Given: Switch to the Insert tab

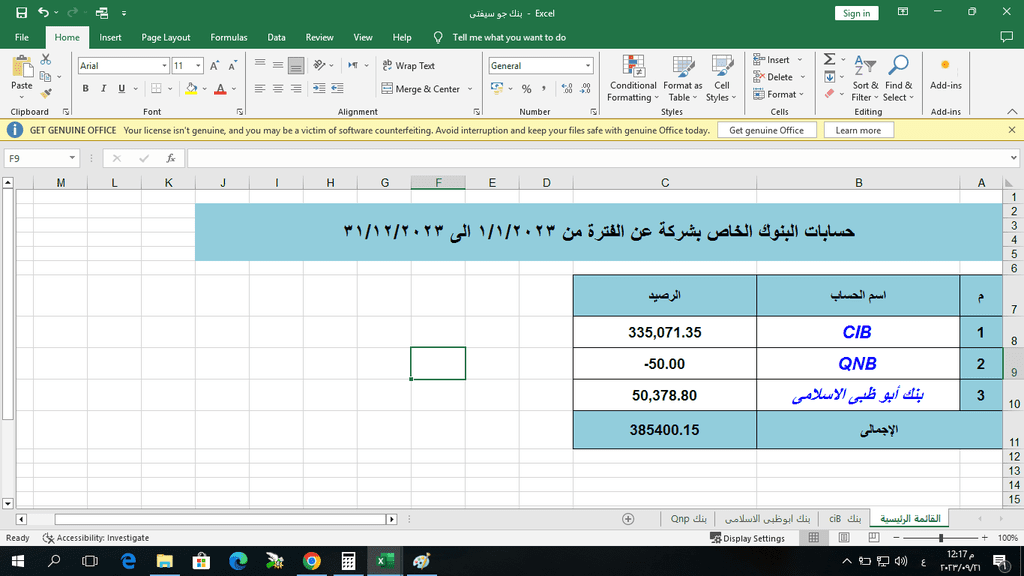Looking at the screenshot, I should [x=110, y=37].
